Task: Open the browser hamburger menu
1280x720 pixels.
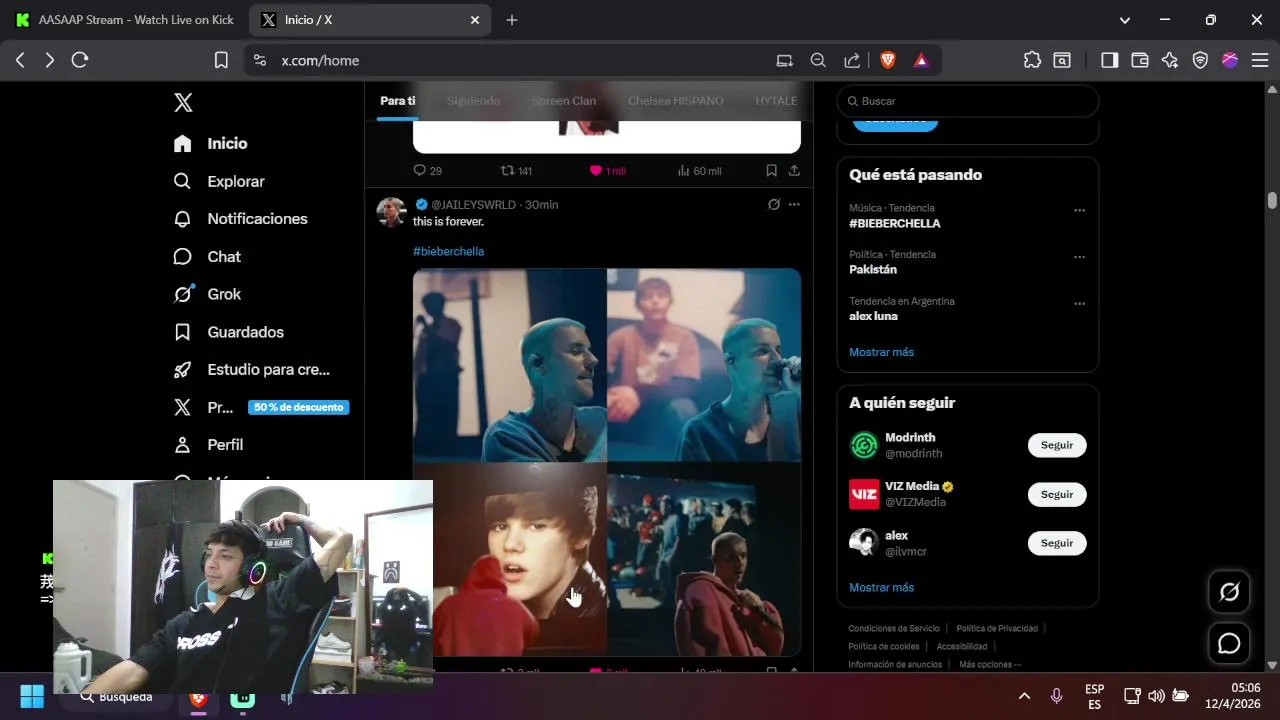Action: point(1259,60)
